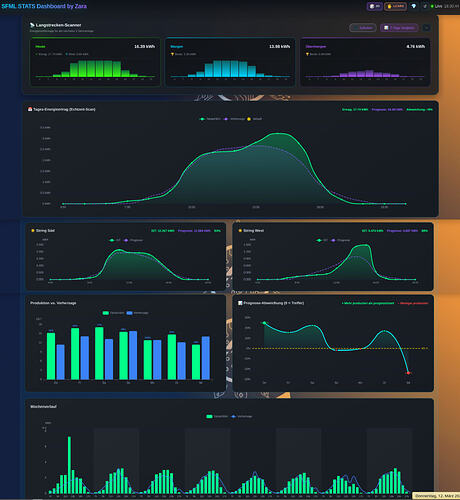Click the purple AI badge in header

click(375, 6)
